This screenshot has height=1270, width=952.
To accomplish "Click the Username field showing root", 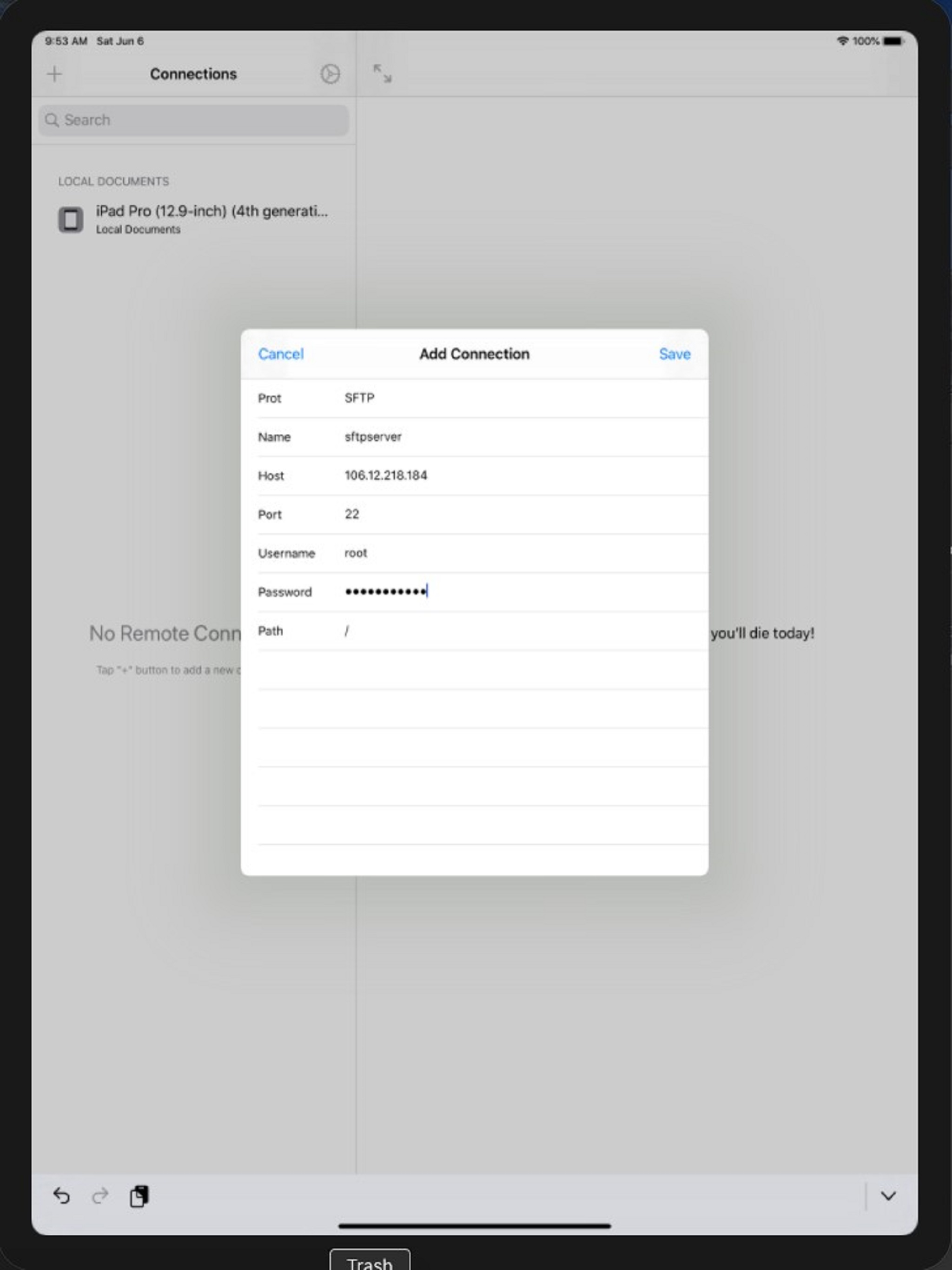I will (x=356, y=553).
